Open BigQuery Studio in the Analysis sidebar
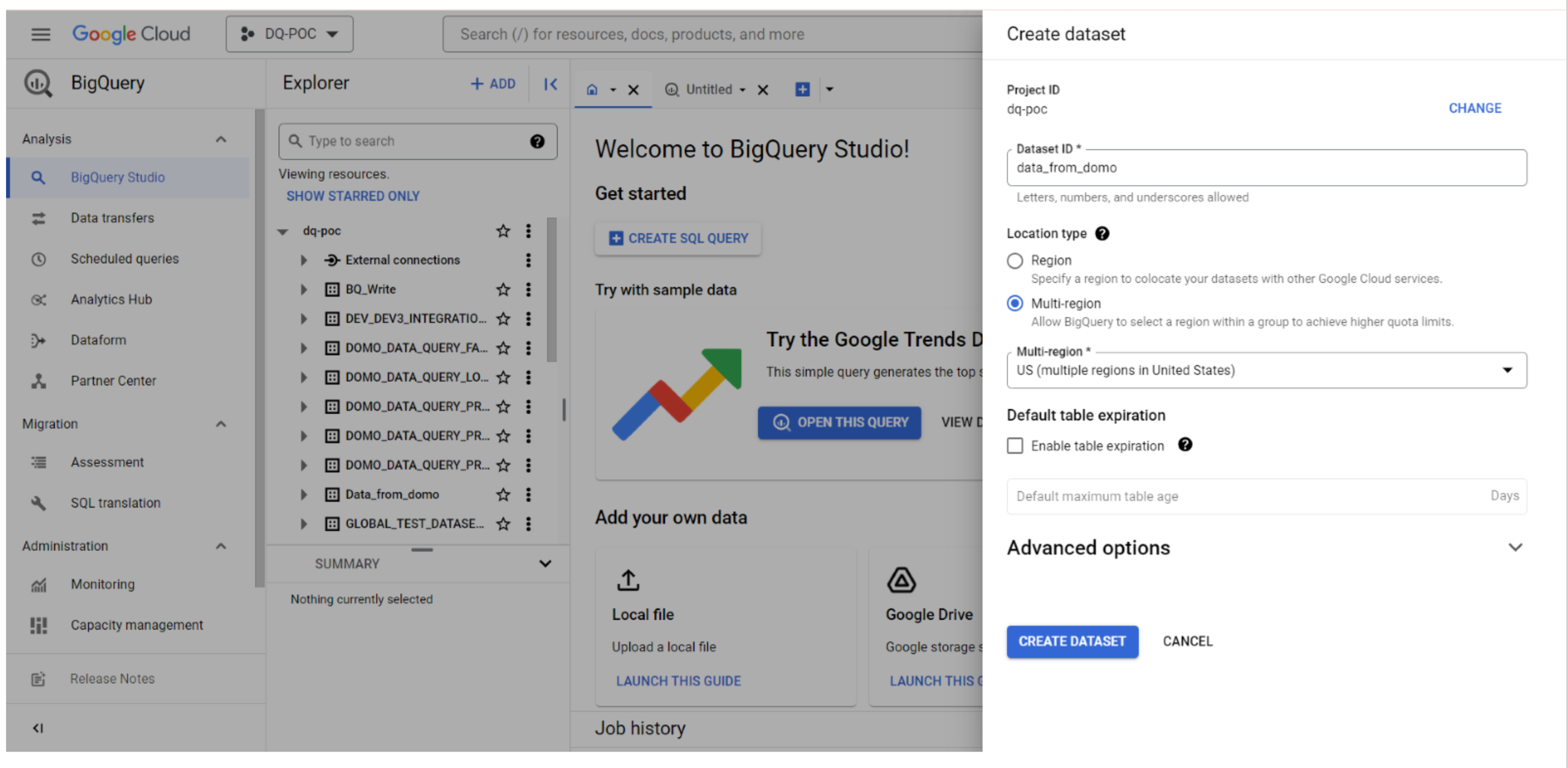Viewport: 1568px width, 768px height. point(118,177)
